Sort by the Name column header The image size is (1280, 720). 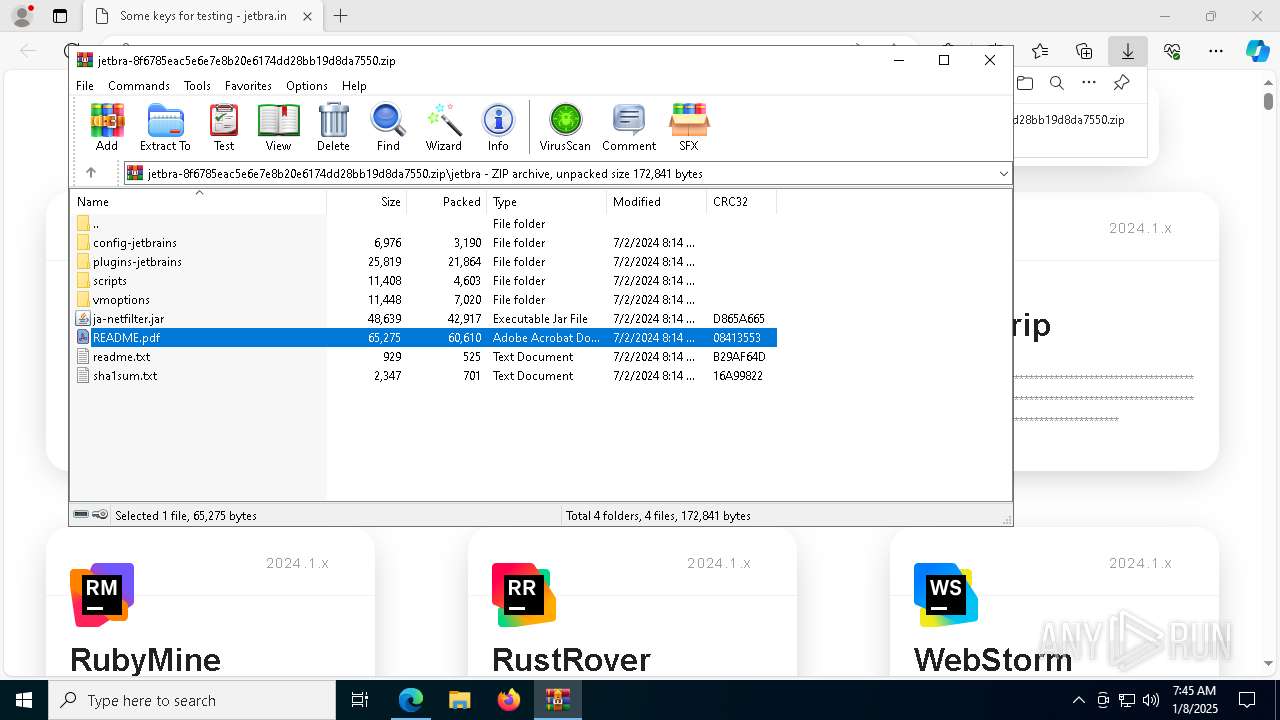pyautogui.click(x=199, y=202)
